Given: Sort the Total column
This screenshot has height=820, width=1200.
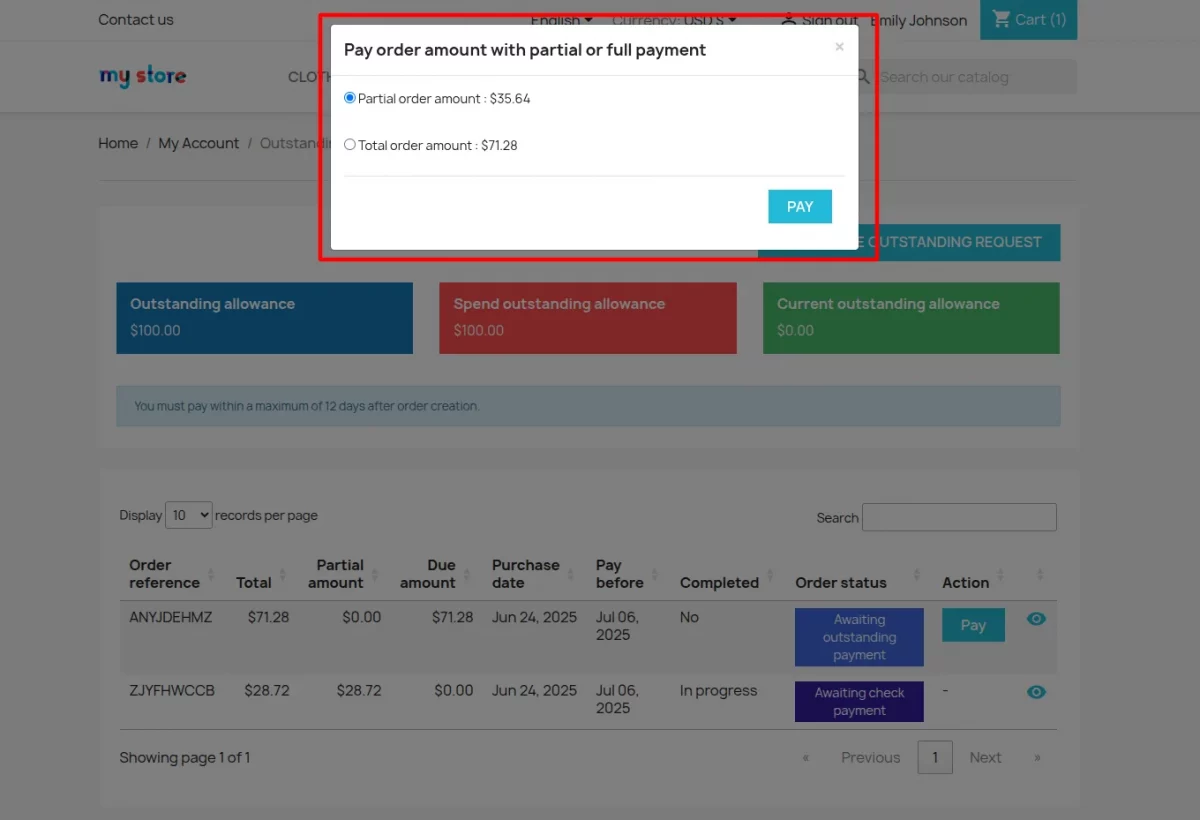Looking at the screenshot, I should click(281, 573).
